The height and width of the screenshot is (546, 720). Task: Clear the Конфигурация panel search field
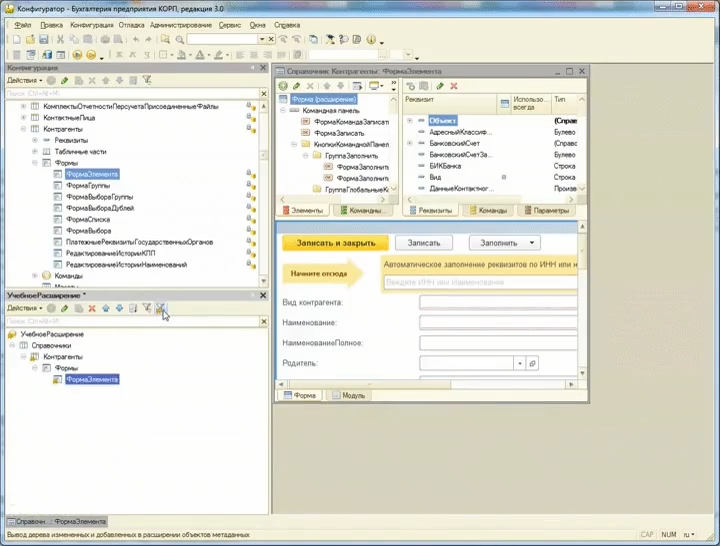point(264,94)
